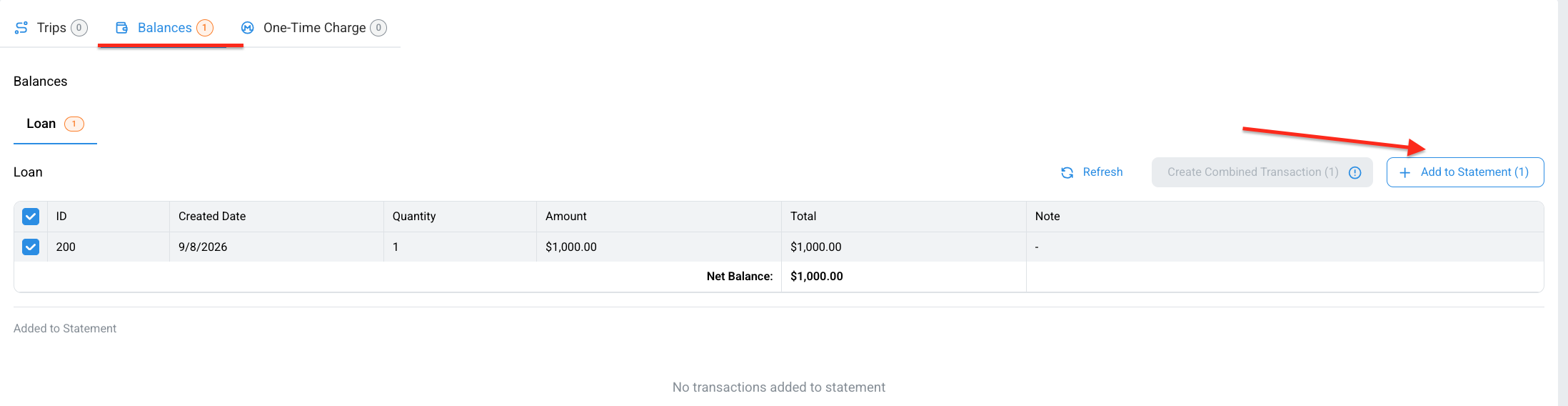Click the Created Date column header
Screen dimensions: 1568x406
(212, 216)
